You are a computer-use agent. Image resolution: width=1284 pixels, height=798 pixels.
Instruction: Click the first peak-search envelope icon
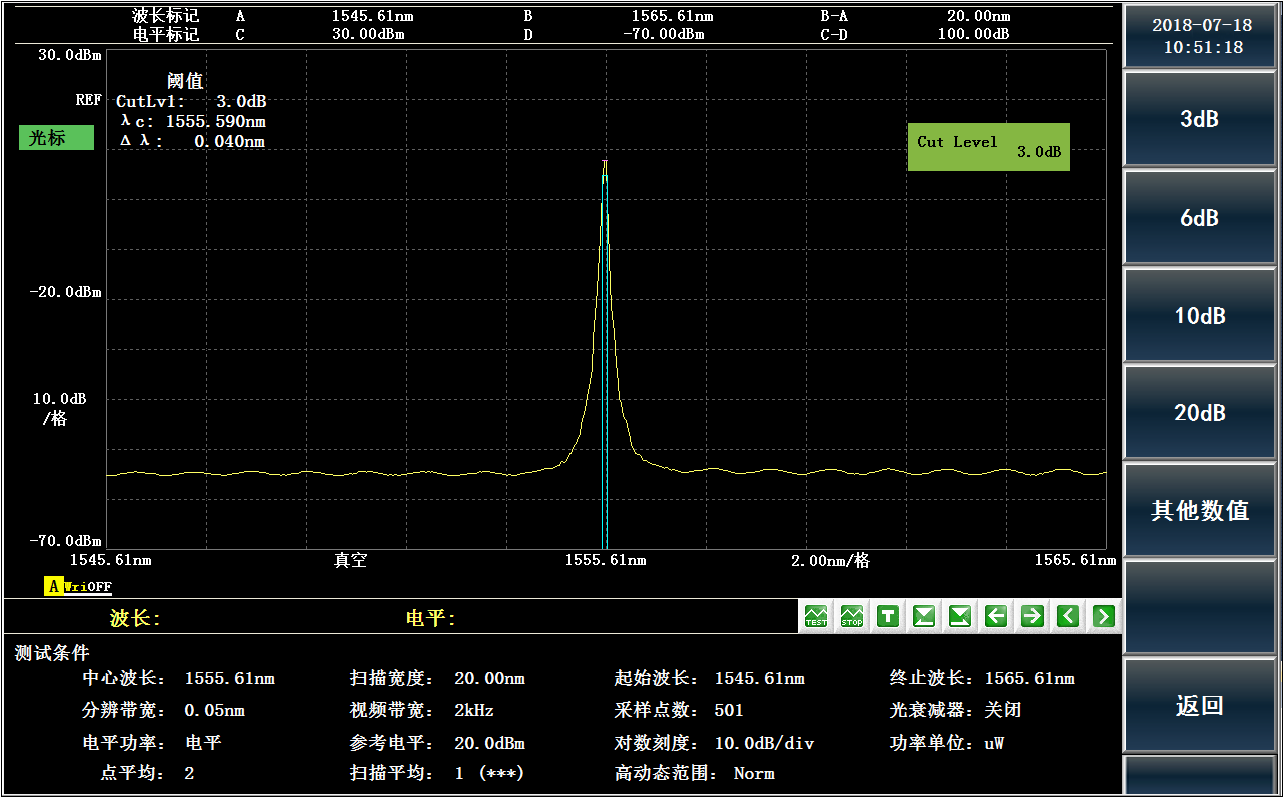[923, 616]
